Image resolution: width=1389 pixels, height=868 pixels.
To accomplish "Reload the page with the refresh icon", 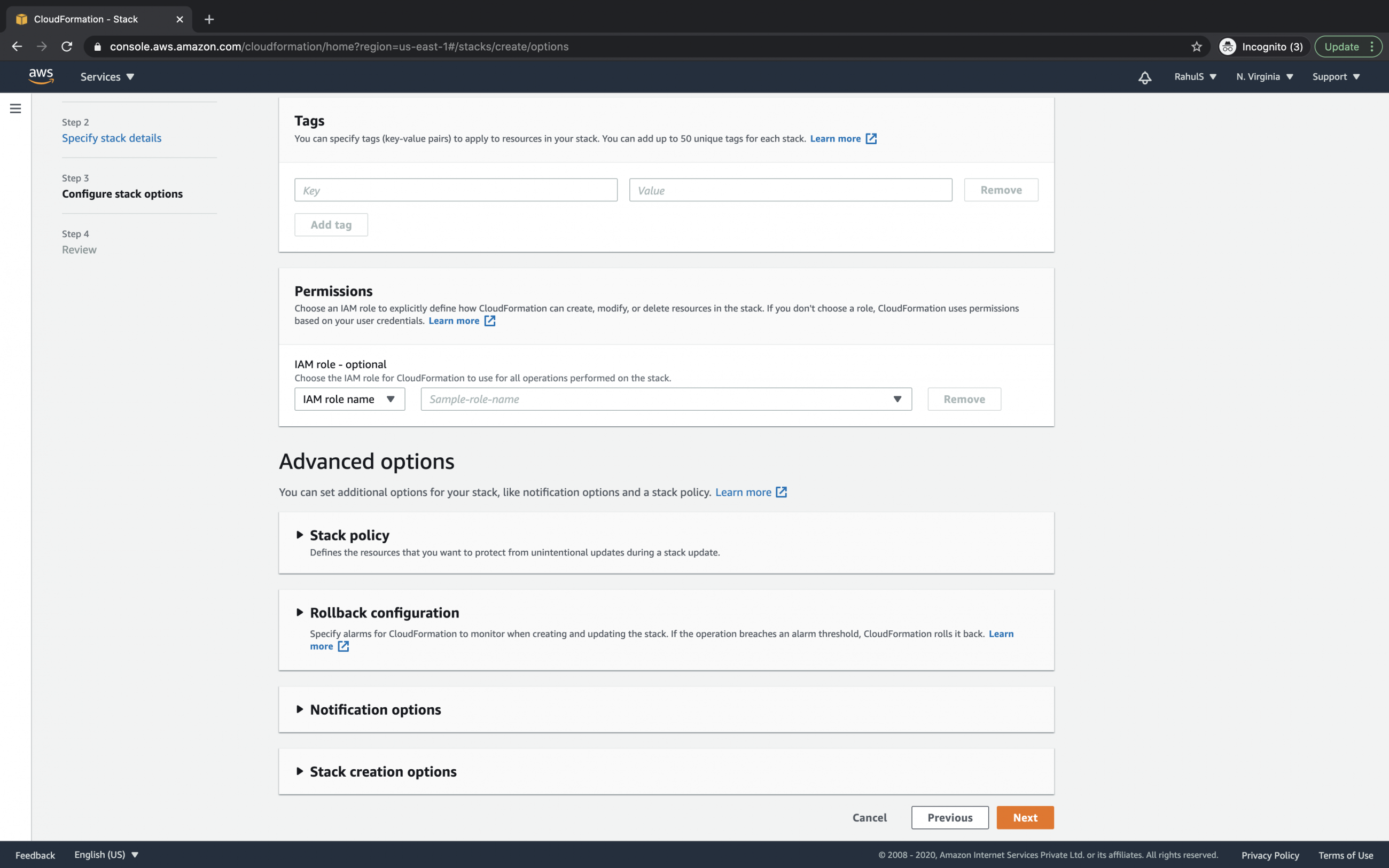I will tap(67, 46).
